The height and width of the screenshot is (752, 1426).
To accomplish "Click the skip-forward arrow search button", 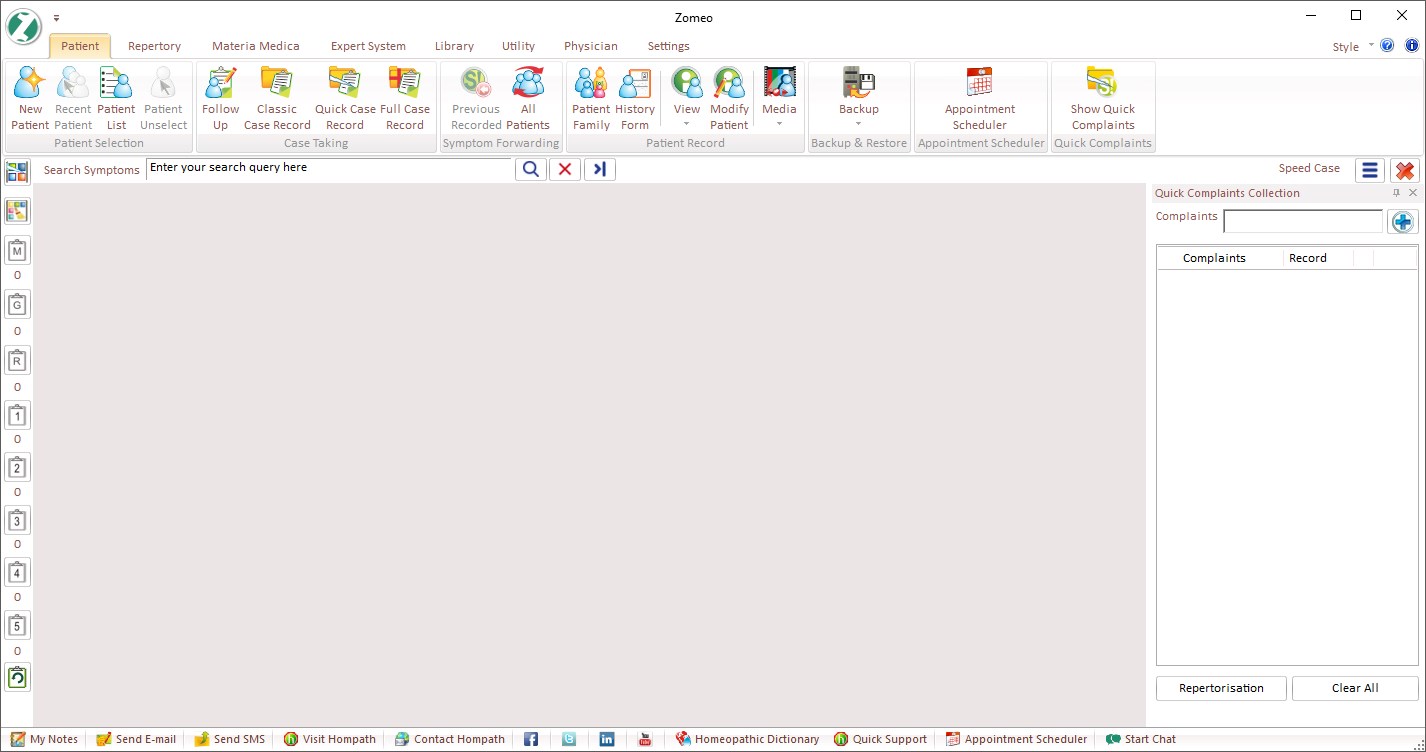I will tap(599, 169).
